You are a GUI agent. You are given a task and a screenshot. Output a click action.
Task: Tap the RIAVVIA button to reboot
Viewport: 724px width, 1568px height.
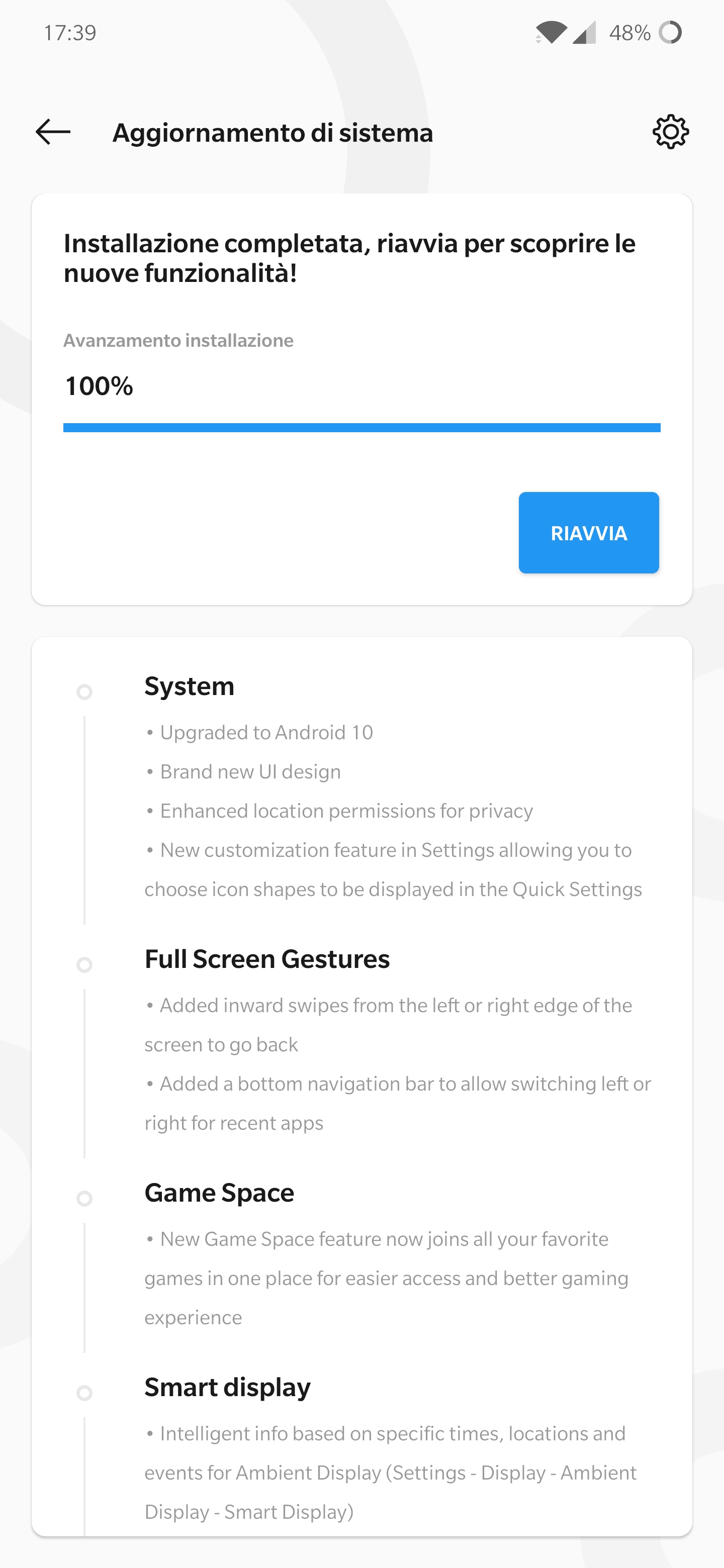pos(588,533)
